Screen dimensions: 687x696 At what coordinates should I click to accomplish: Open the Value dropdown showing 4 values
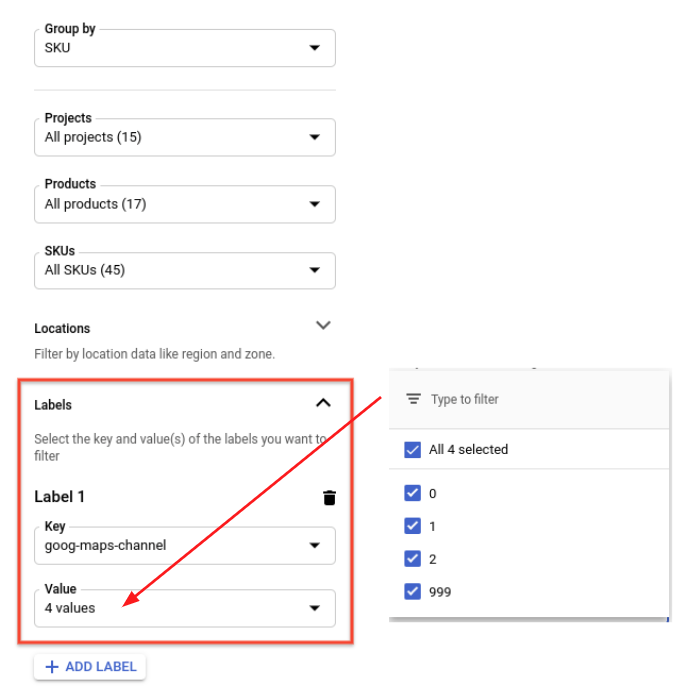[185, 607]
